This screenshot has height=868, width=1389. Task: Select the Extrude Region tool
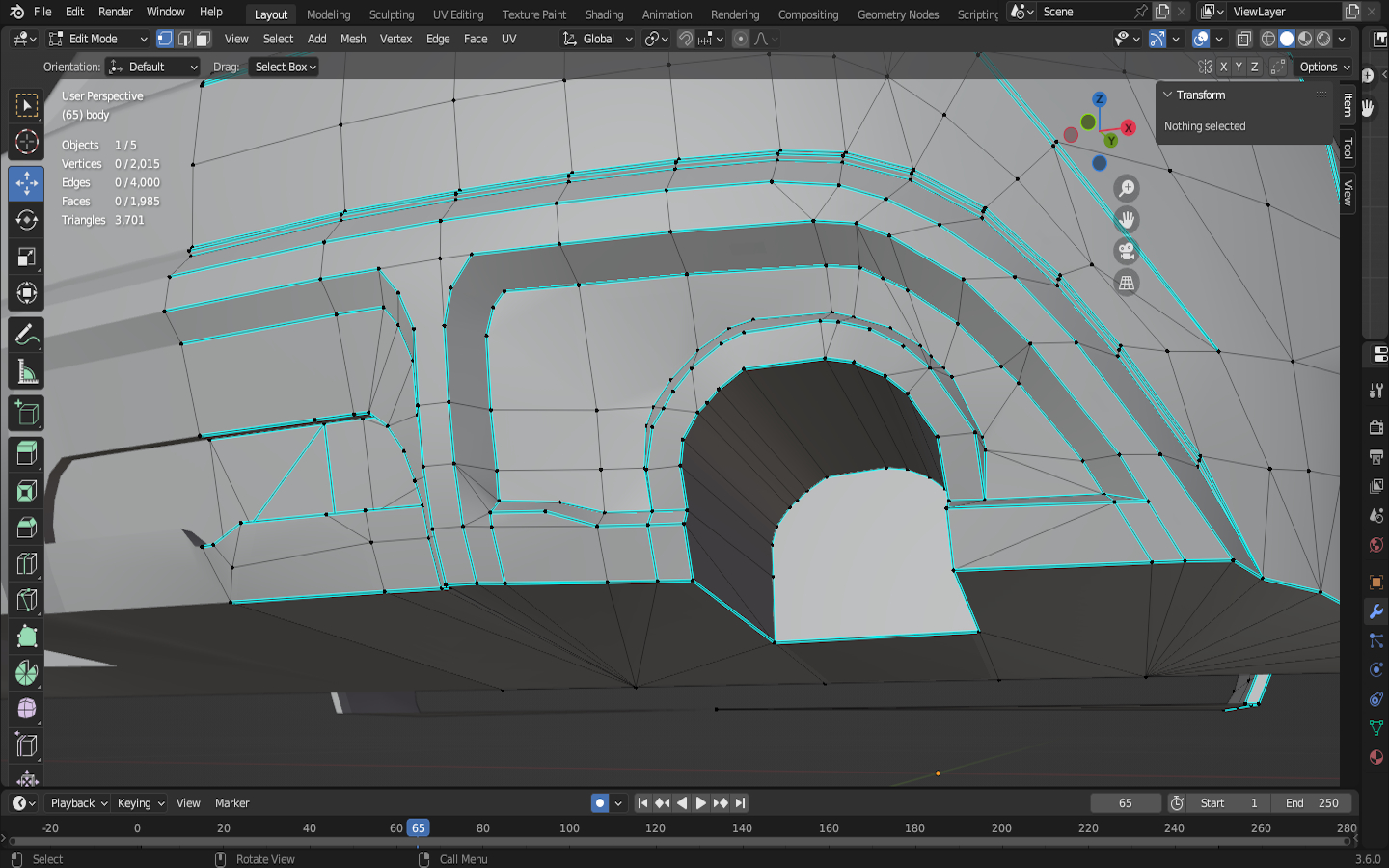click(27, 452)
